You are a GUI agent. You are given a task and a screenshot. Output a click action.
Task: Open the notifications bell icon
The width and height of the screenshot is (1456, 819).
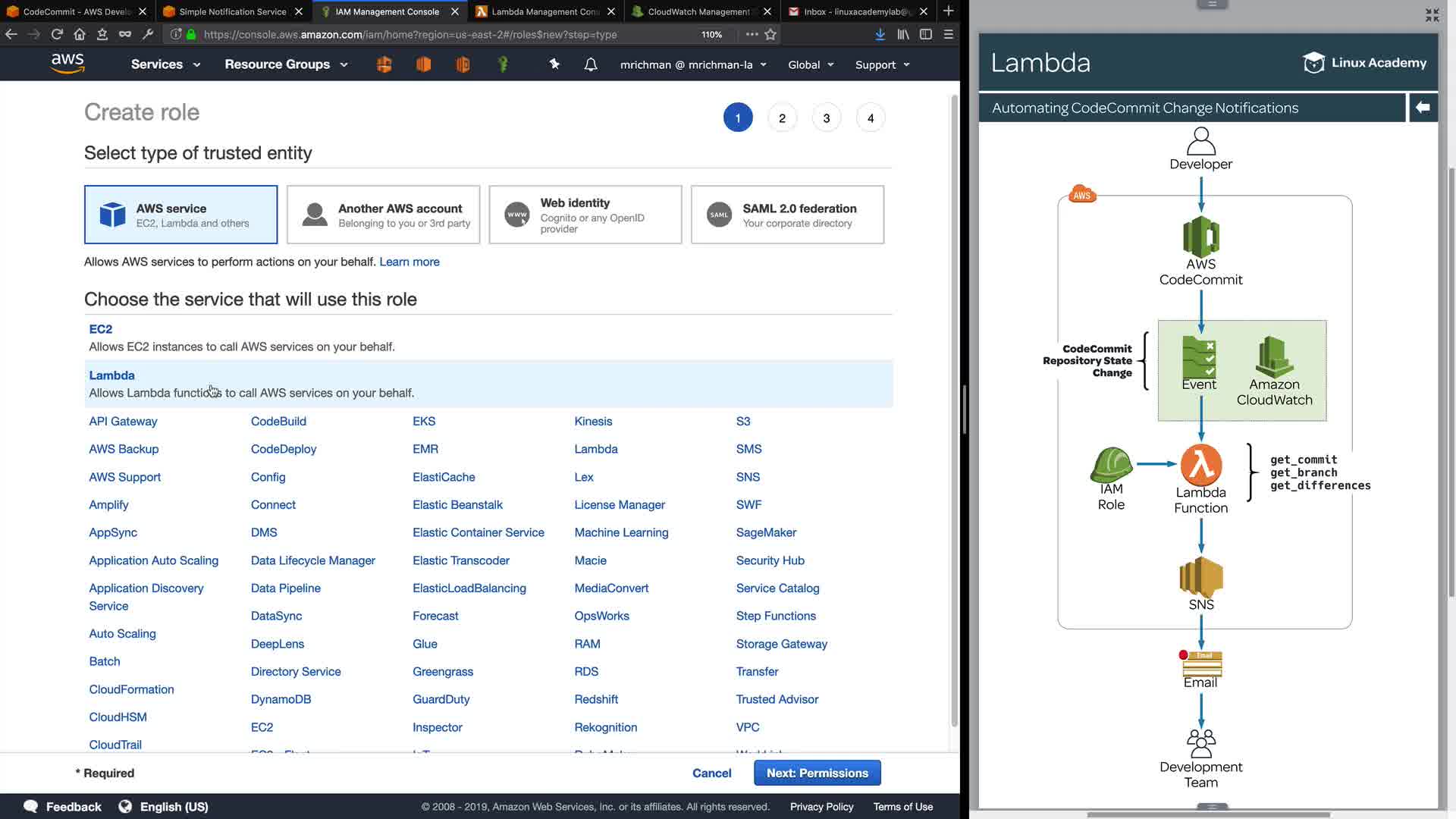click(591, 64)
